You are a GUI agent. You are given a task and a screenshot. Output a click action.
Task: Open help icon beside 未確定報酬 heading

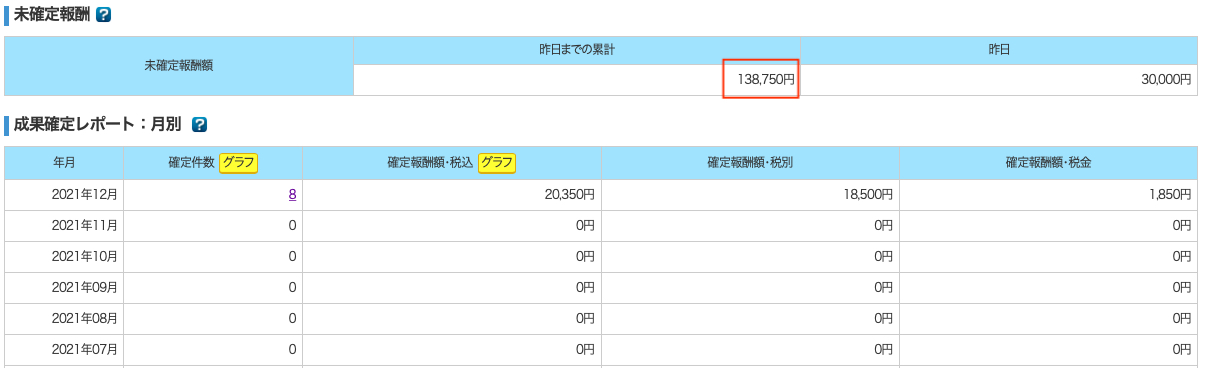103,15
